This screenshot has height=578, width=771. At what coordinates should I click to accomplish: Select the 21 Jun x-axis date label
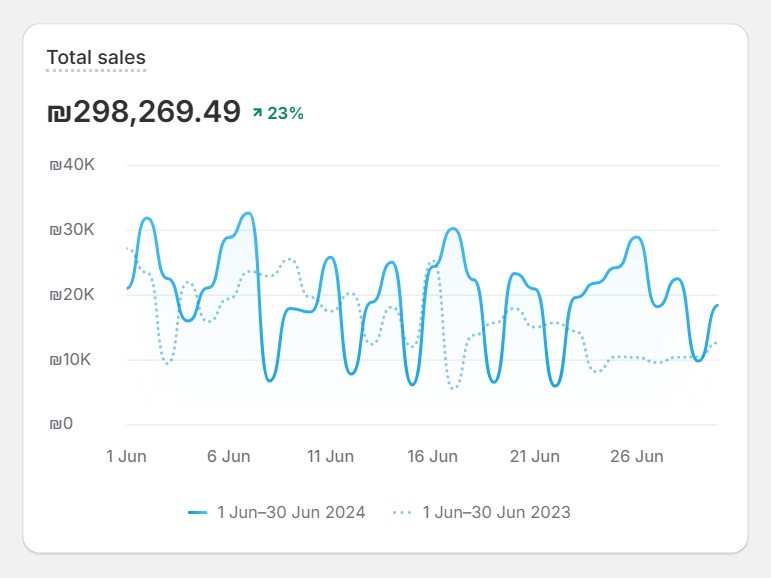[534, 456]
